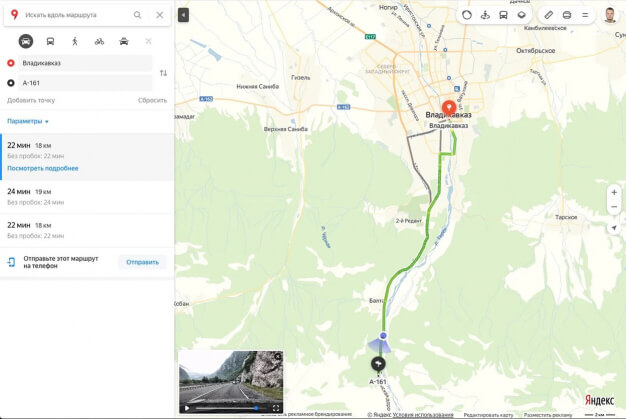Viewport: 626px width, 419px height.
Task: Click the Тарское map label
Action: point(566,217)
